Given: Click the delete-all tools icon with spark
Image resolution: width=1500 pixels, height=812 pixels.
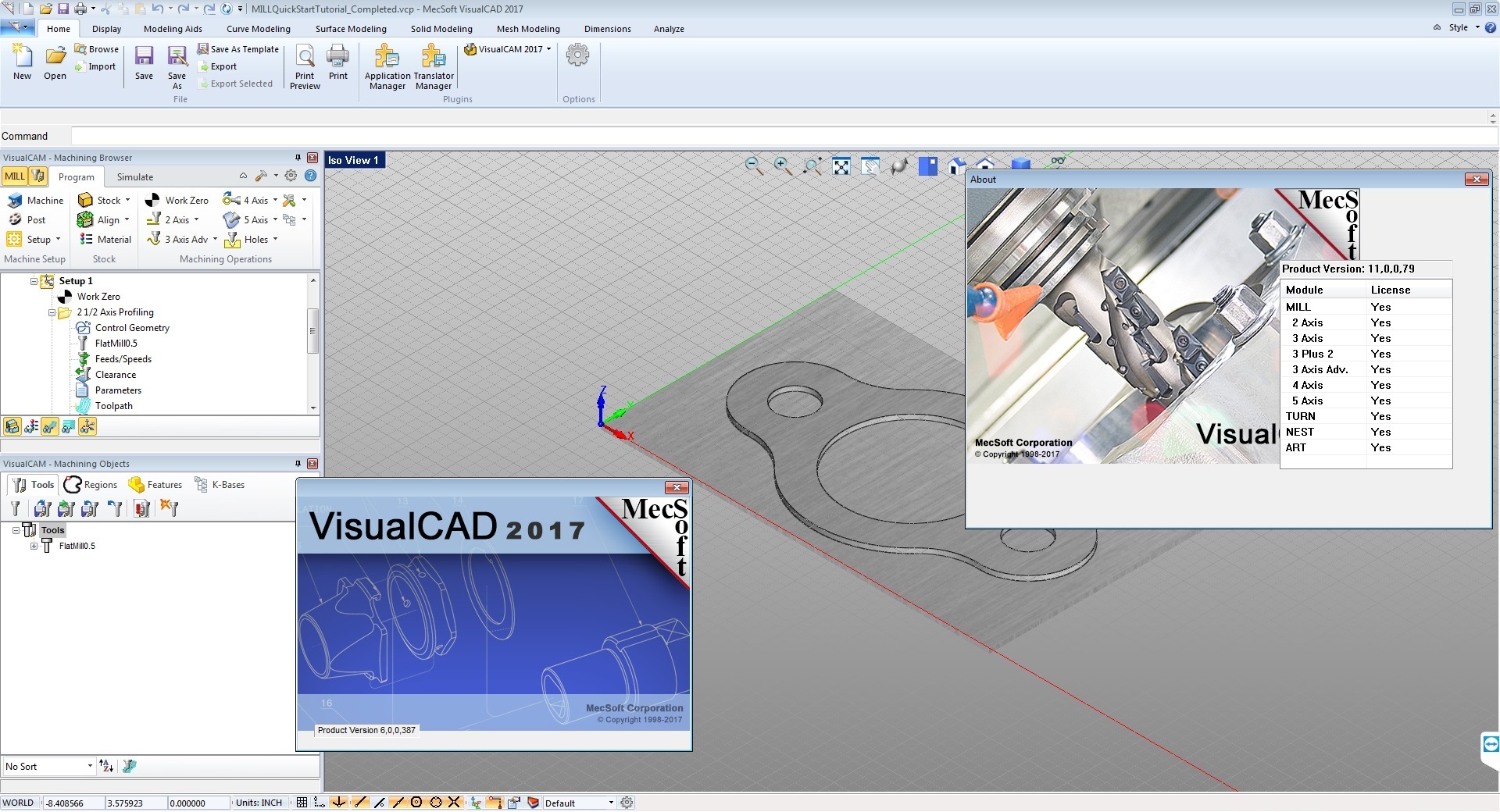Looking at the screenshot, I should tap(169, 508).
